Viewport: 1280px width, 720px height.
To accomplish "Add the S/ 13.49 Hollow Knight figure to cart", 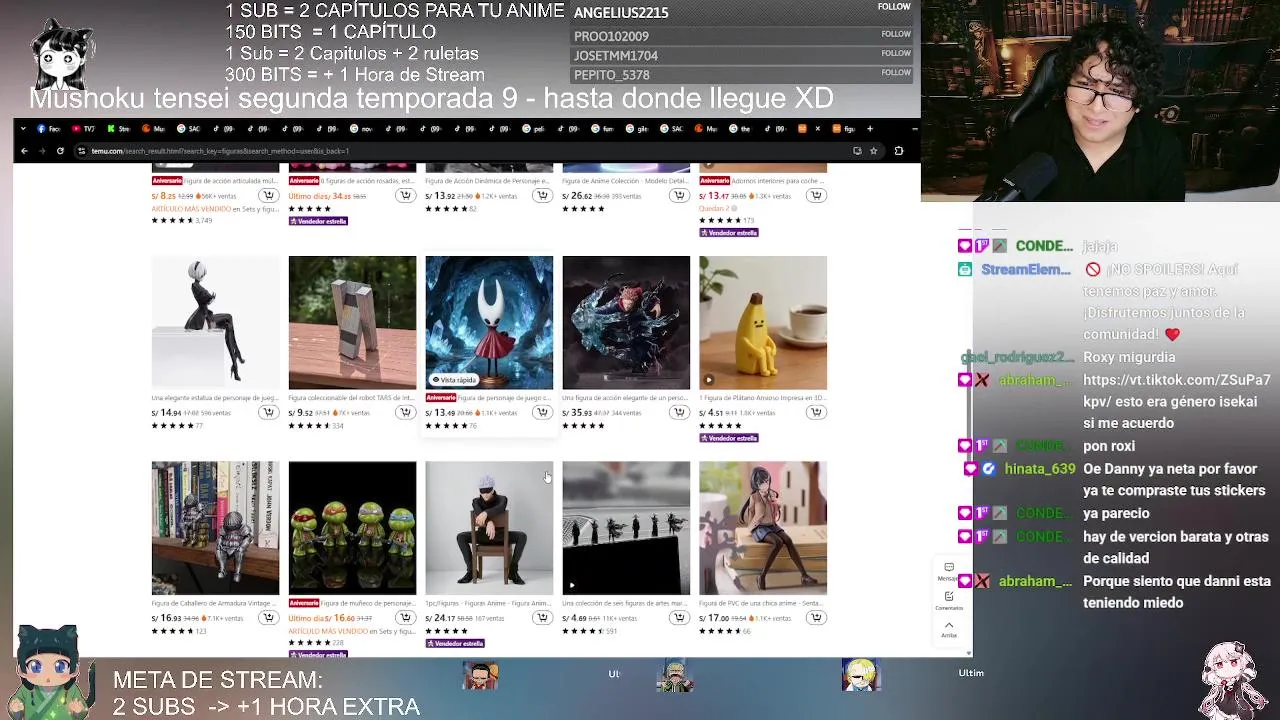I will click(542, 412).
